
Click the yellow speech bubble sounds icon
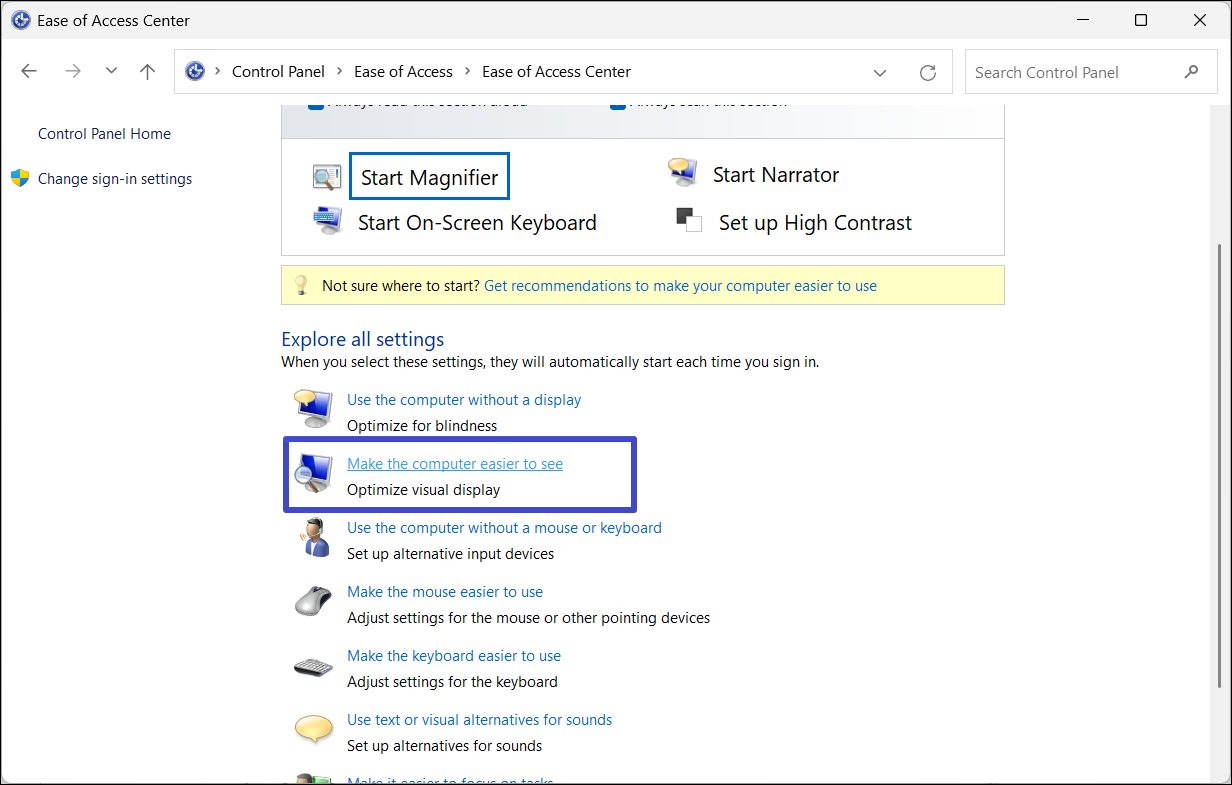[x=313, y=730]
